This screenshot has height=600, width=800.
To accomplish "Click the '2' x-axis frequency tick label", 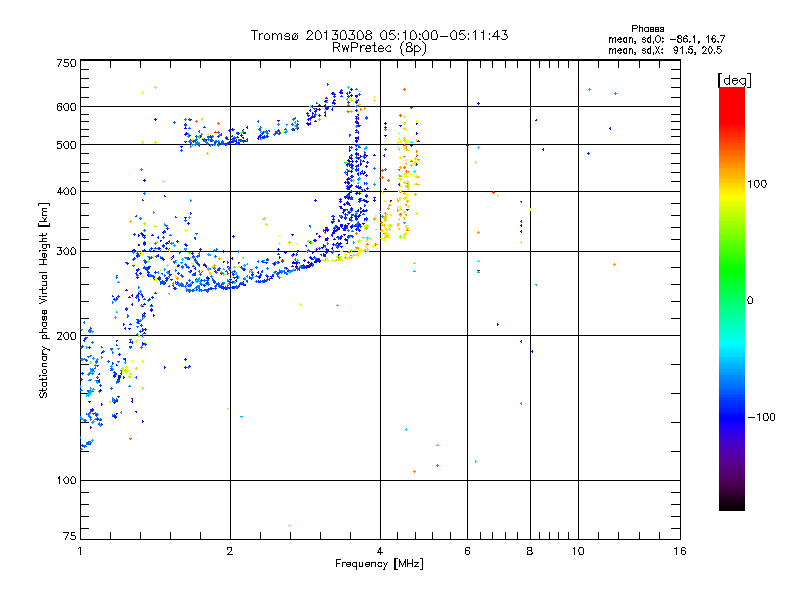I will [230, 551].
